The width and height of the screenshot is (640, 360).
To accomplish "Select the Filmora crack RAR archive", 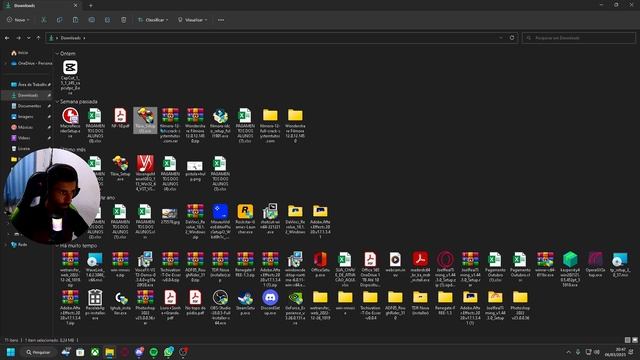I will (170, 125).
